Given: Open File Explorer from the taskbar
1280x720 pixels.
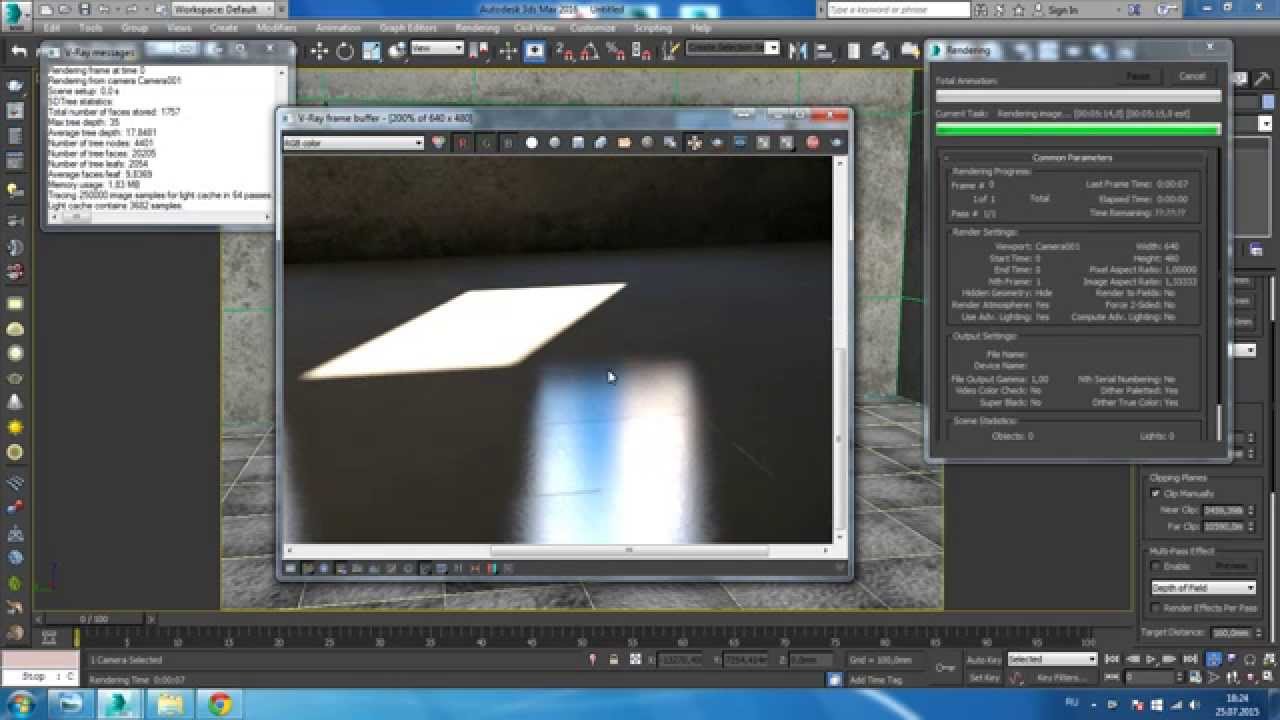Looking at the screenshot, I should (x=171, y=704).
